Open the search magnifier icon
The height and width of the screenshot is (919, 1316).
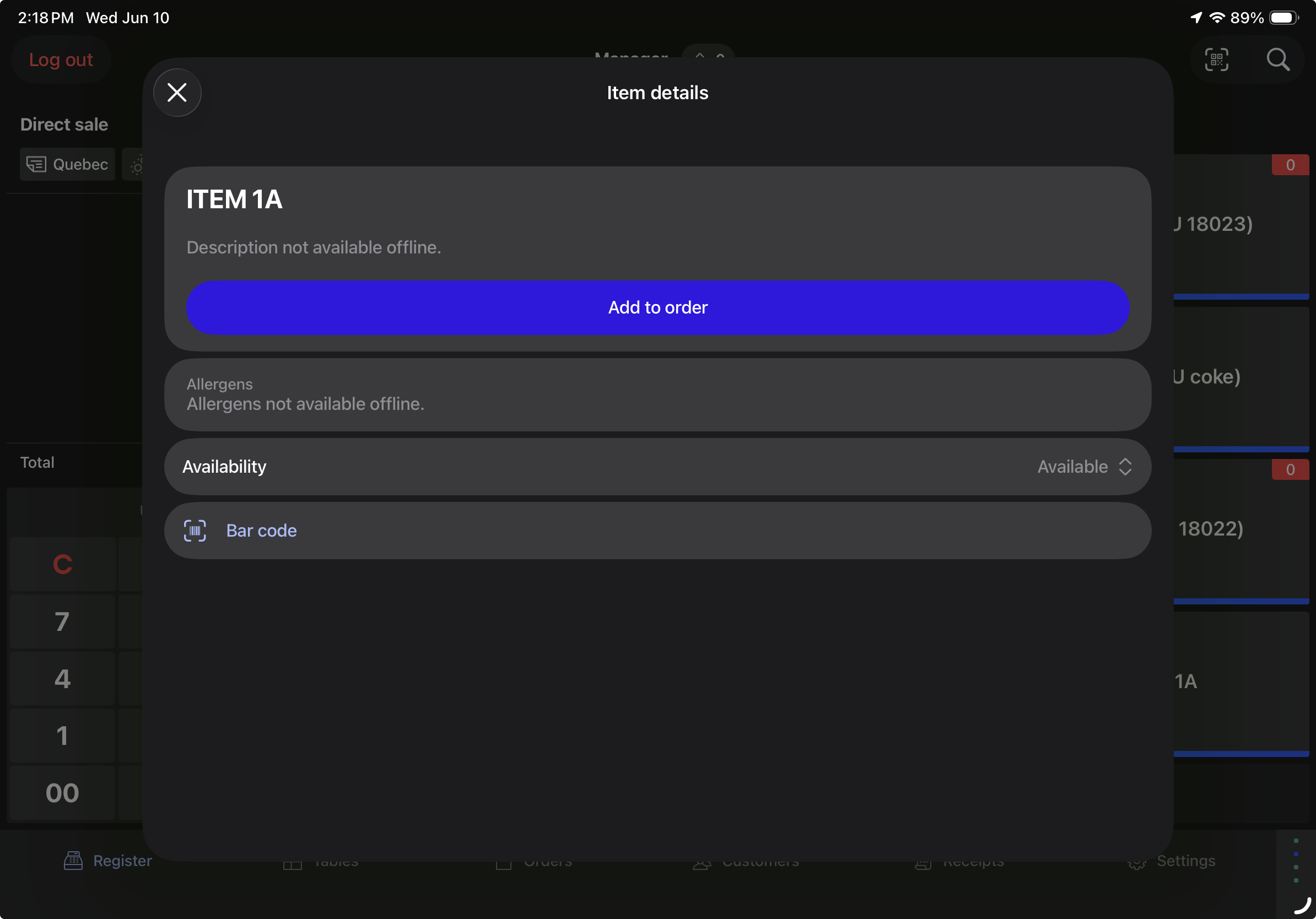tap(1277, 60)
